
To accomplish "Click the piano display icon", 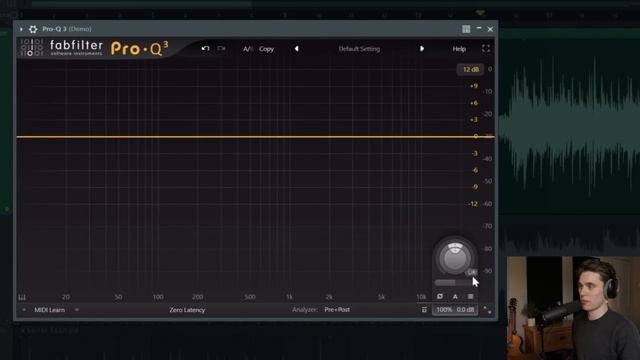I will coord(22,297).
